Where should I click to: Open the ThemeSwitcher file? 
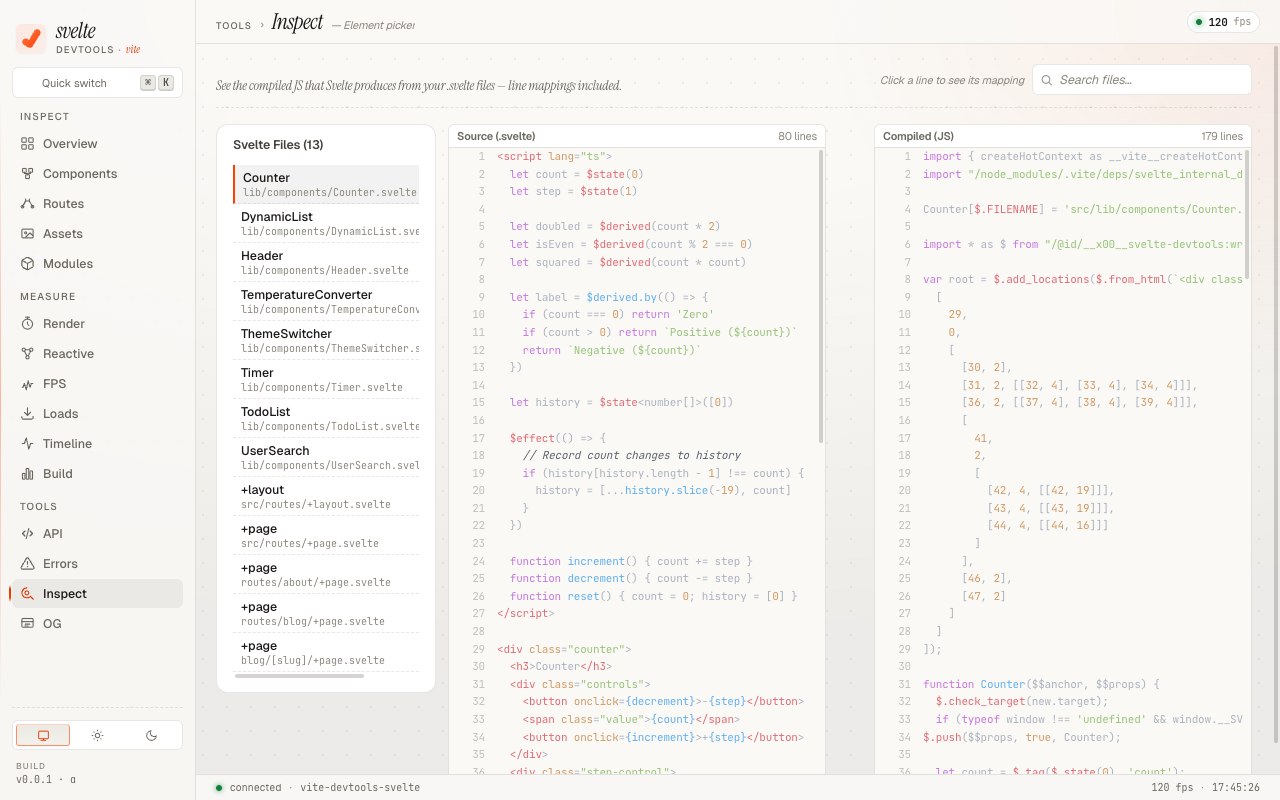[x=326, y=340]
